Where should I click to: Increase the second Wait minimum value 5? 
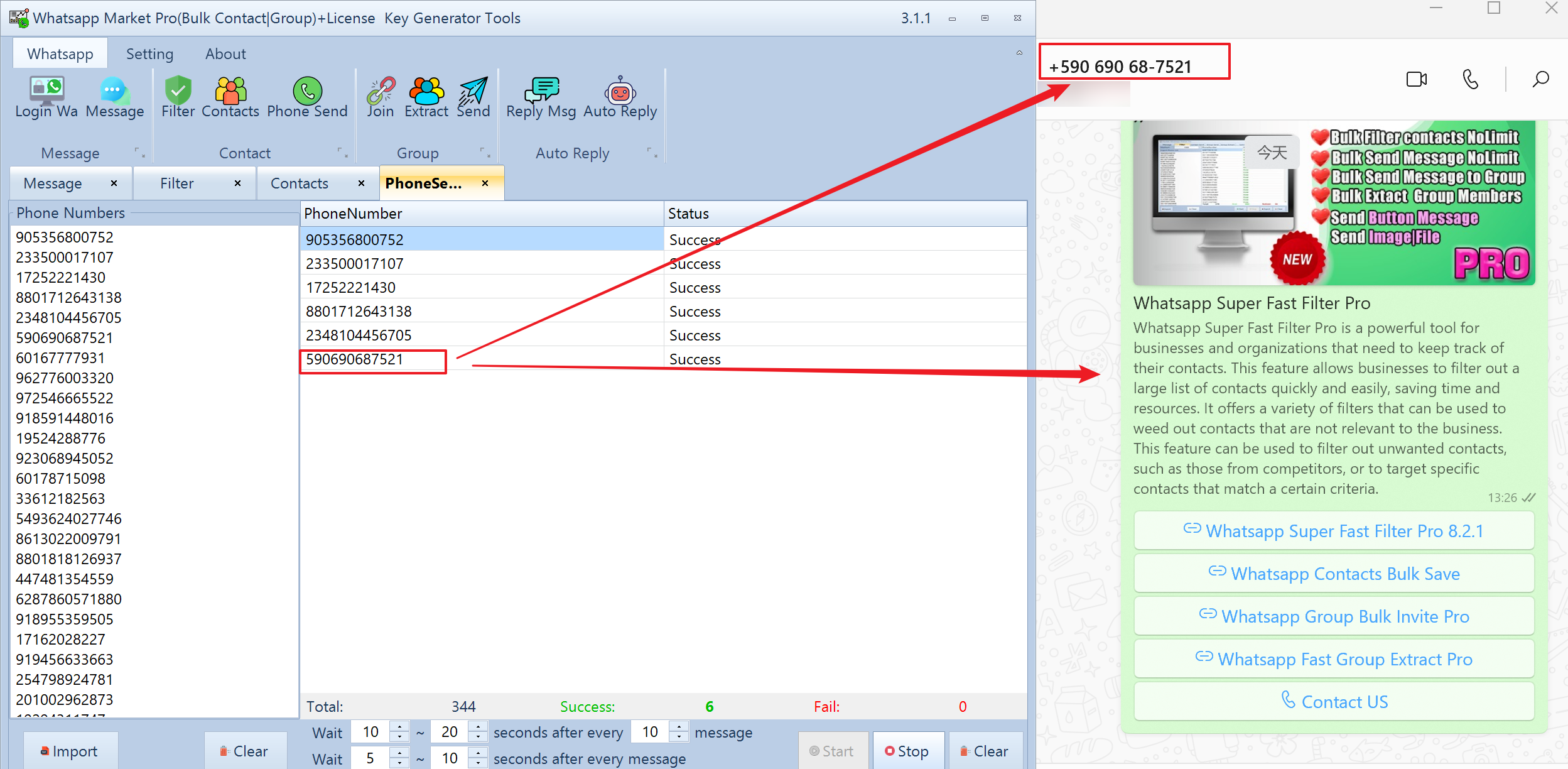coord(399,753)
